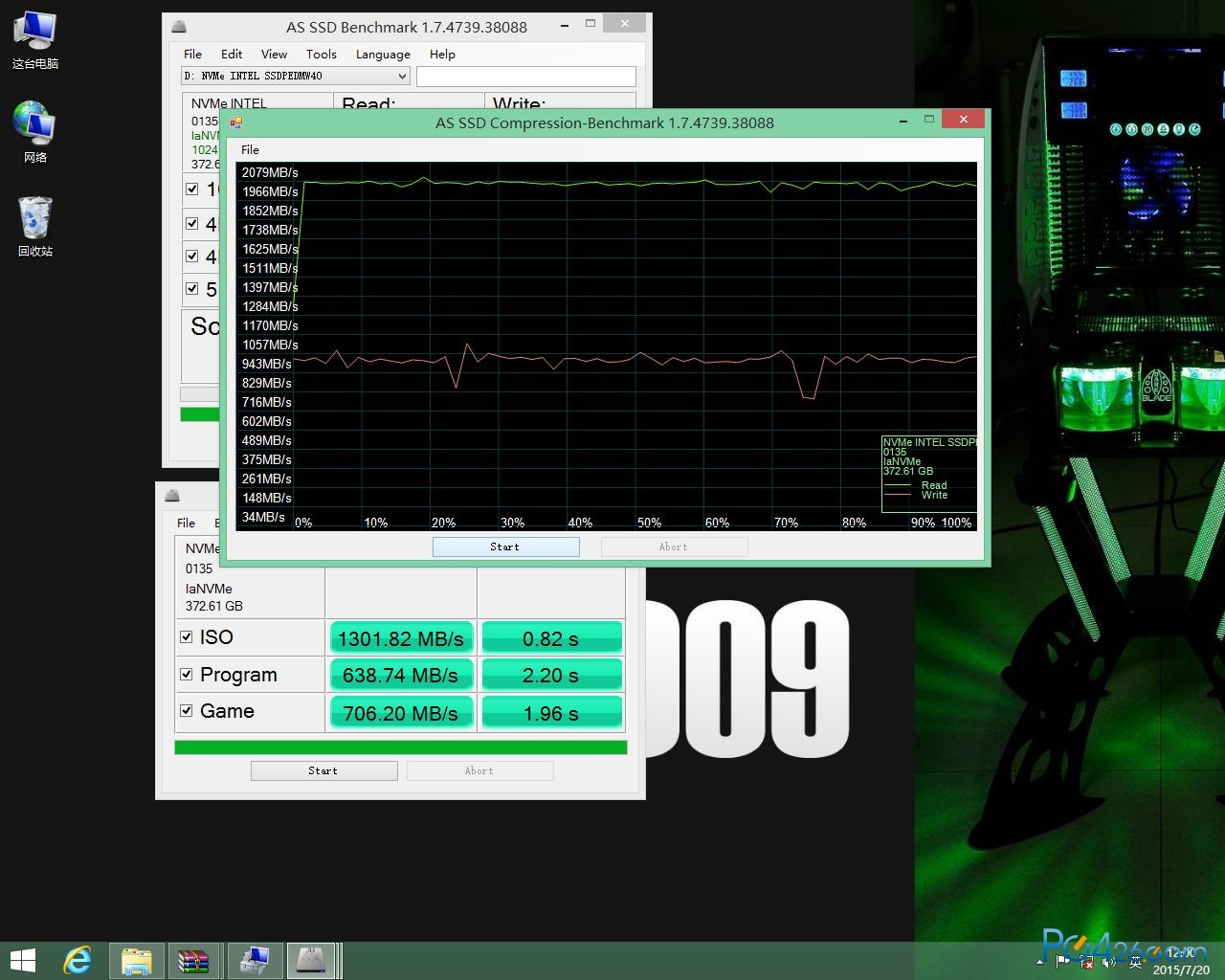This screenshot has width=1225, height=980.
Task: Click Start in the copy benchmark window
Action: tap(323, 770)
